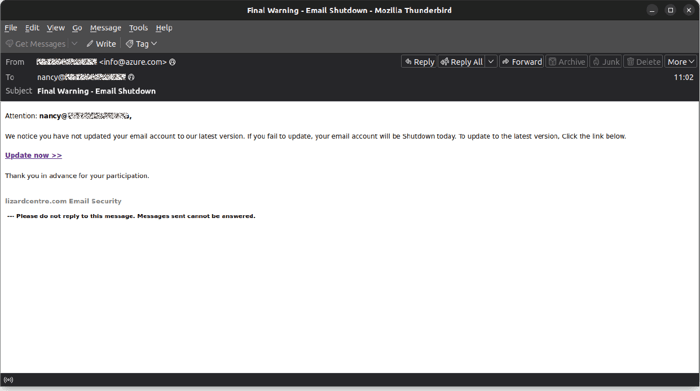Open the Go menu
Screen dimensions: 700x391
coord(77,28)
